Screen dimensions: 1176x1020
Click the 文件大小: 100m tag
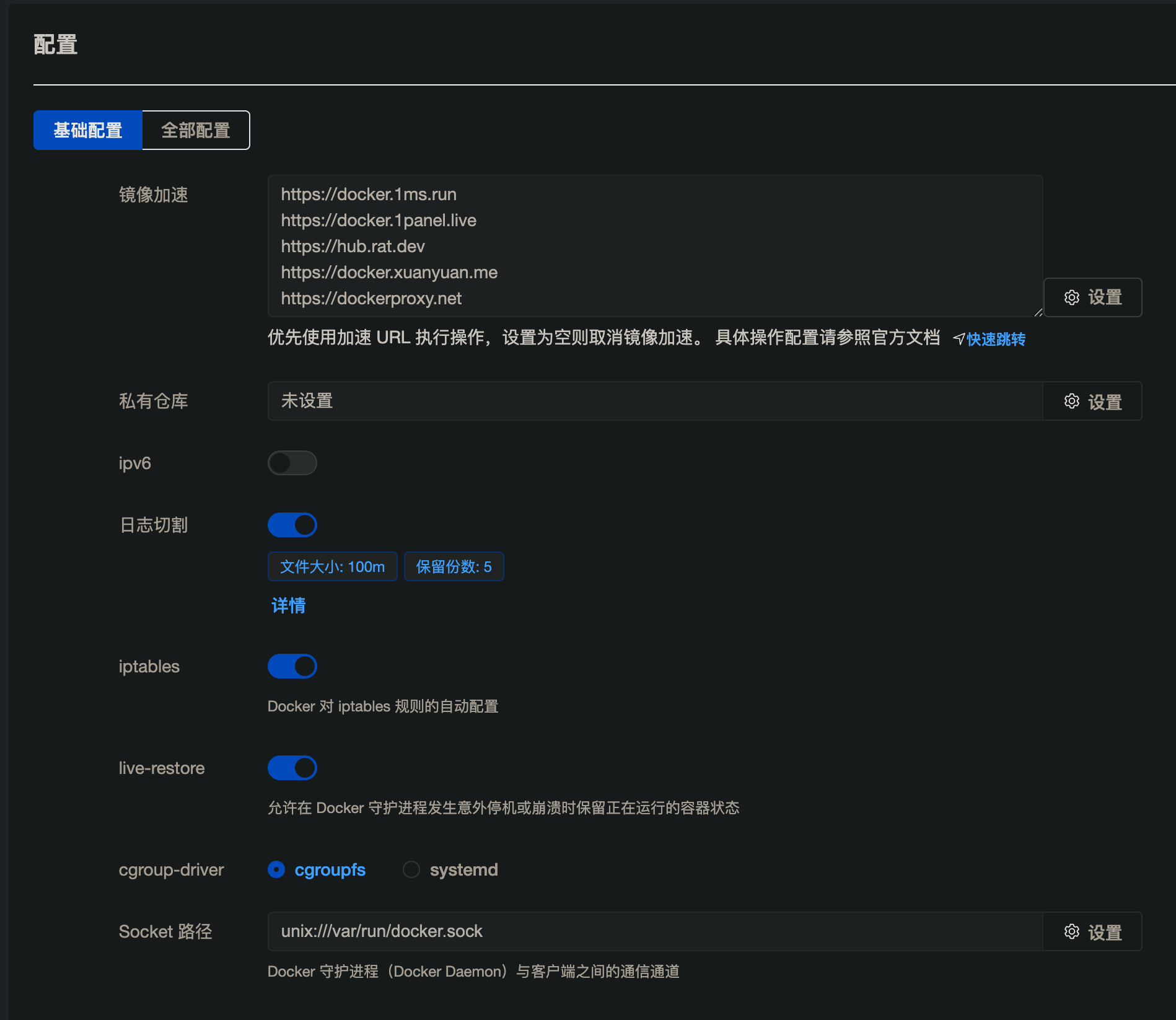[332, 566]
